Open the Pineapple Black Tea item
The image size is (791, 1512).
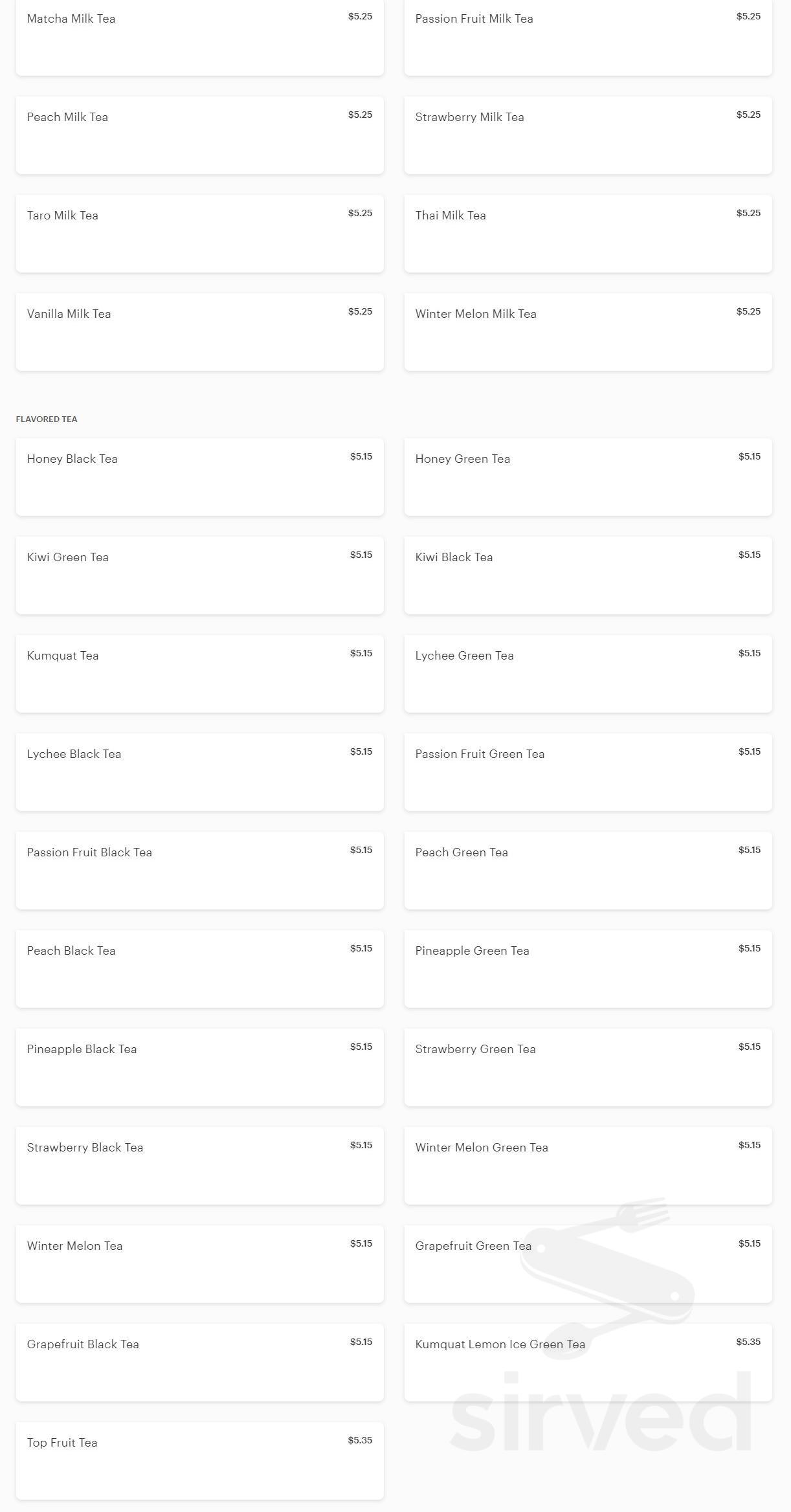point(199,1067)
